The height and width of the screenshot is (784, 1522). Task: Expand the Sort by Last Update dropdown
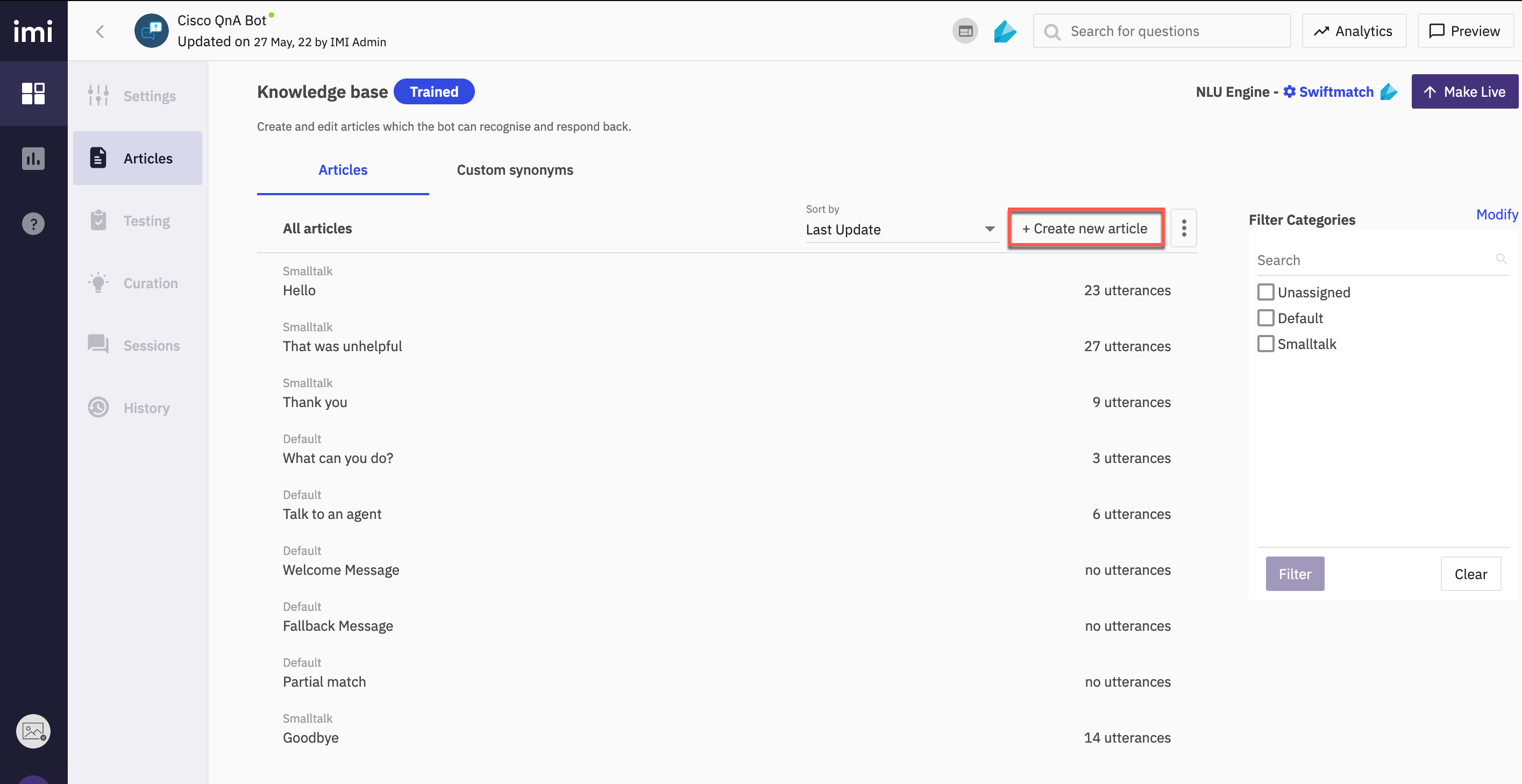pos(901,229)
